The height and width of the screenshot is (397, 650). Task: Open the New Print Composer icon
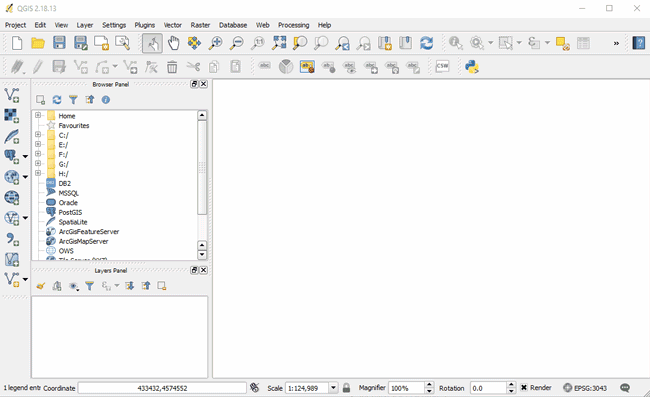coord(102,43)
